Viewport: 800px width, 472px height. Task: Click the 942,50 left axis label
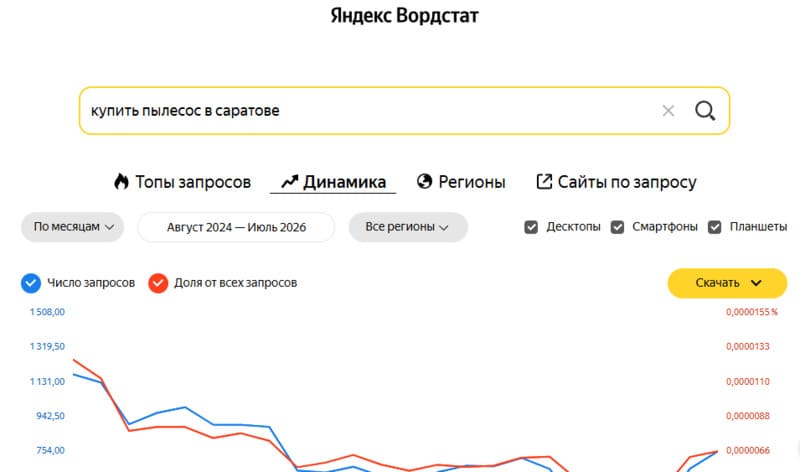pos(50,416)
